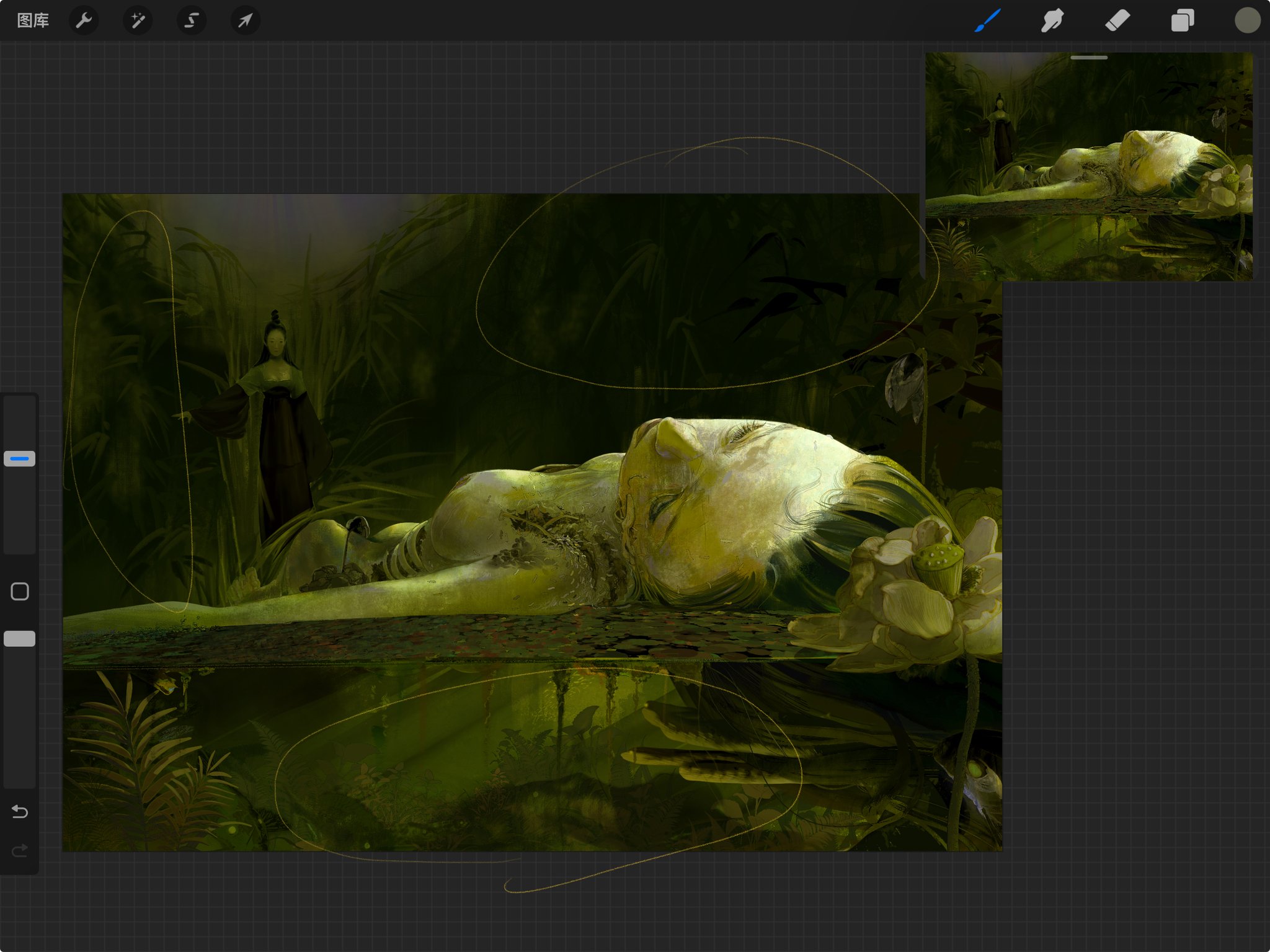Click the reference window drag handle
The width and height of the screenshot is (1270, 952).
pyautogui.click(x=1089, y=58)
